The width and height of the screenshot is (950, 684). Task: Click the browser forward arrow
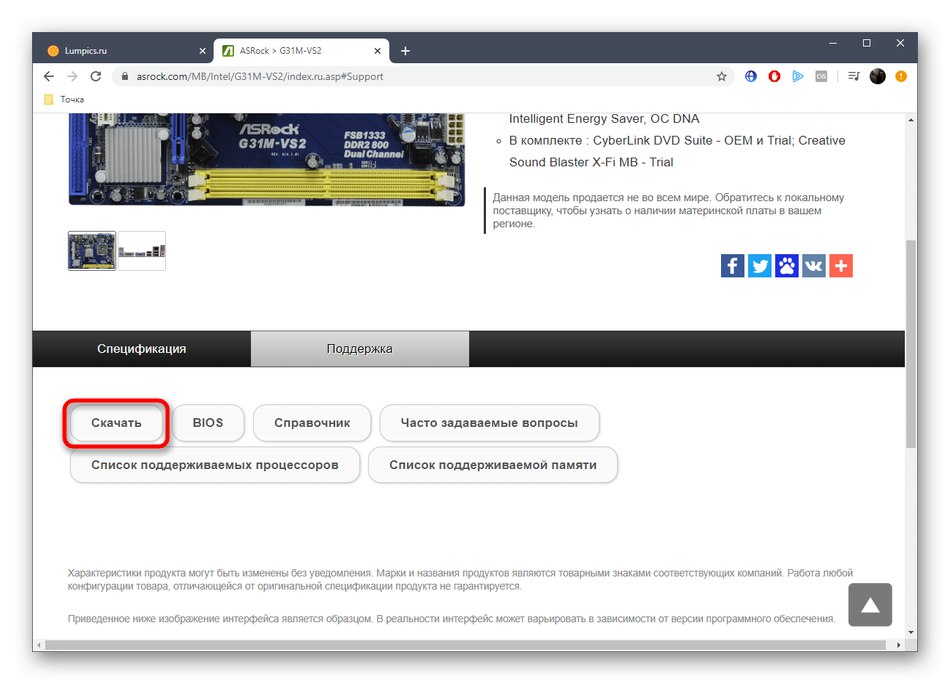(x=72, y=76)
